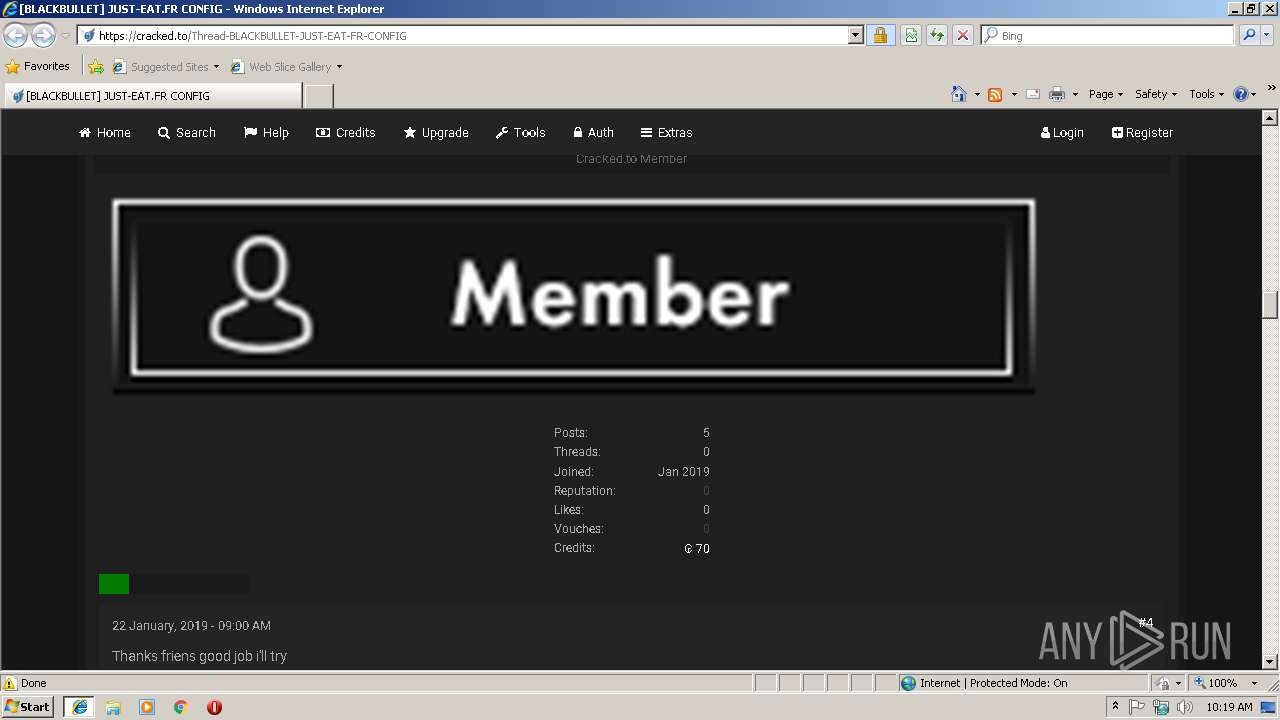Screen dimensions: 1280x720
Task: Open the Credits link
Action: (x=346, y=132)
